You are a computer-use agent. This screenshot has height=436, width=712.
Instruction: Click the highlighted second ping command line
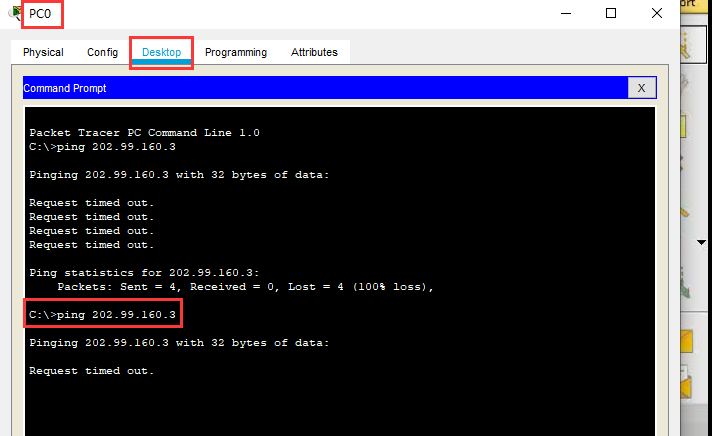tap(103, 315)
